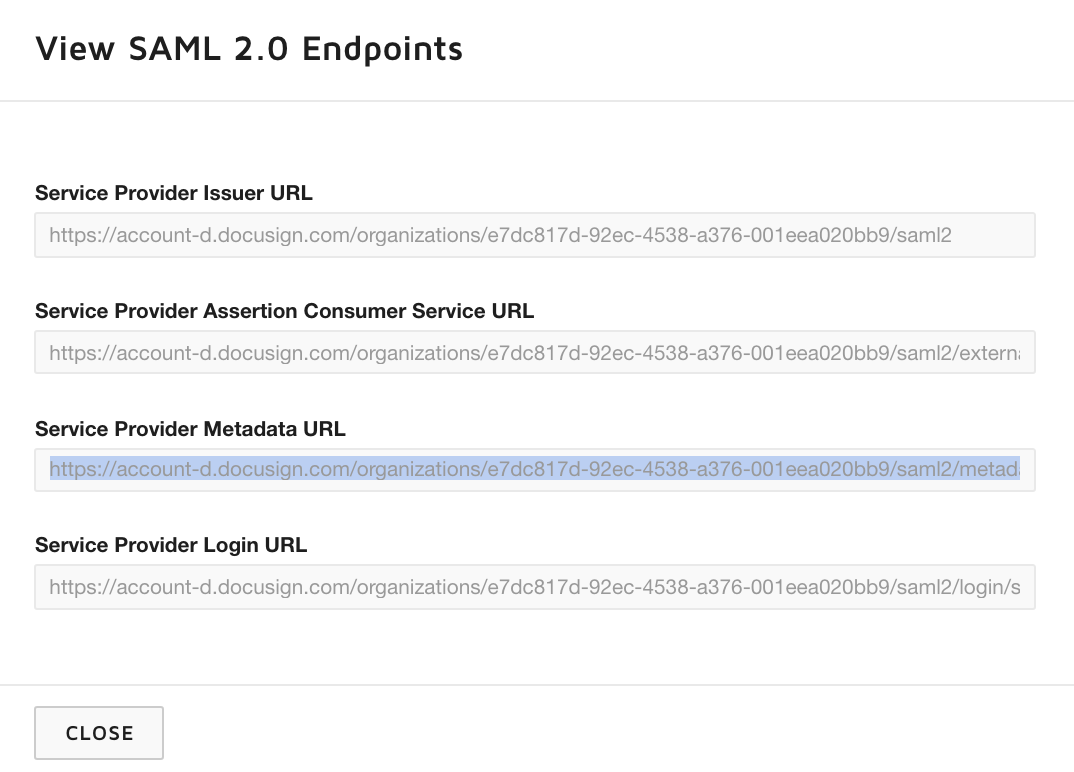Select the Assertion Consumer Service URL field
Viewport: 1074px width, 772px height.
(535, 352)
